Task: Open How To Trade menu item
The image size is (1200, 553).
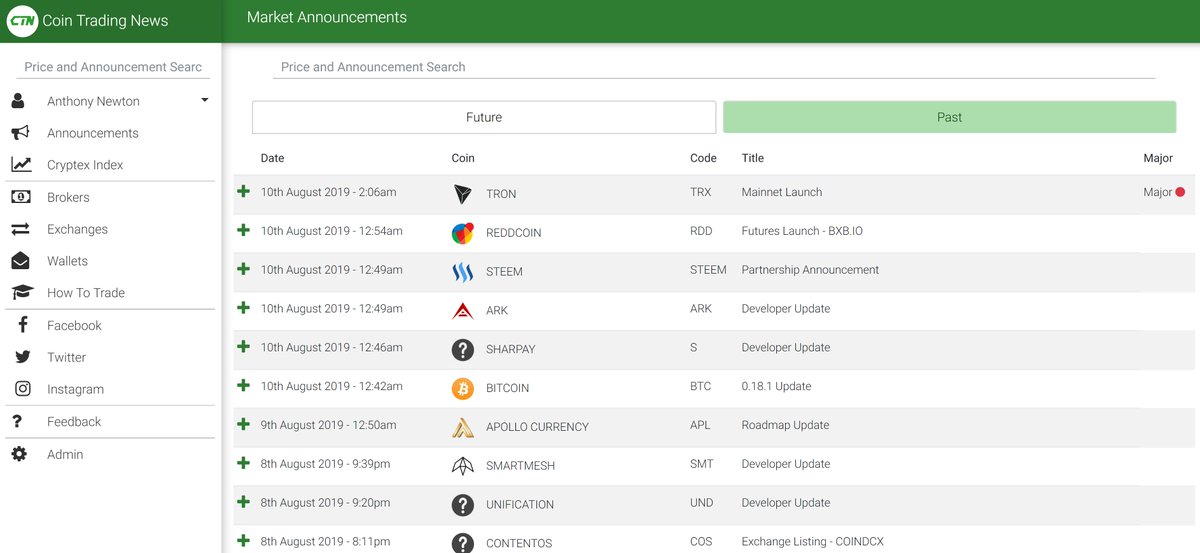Action: 86,293
